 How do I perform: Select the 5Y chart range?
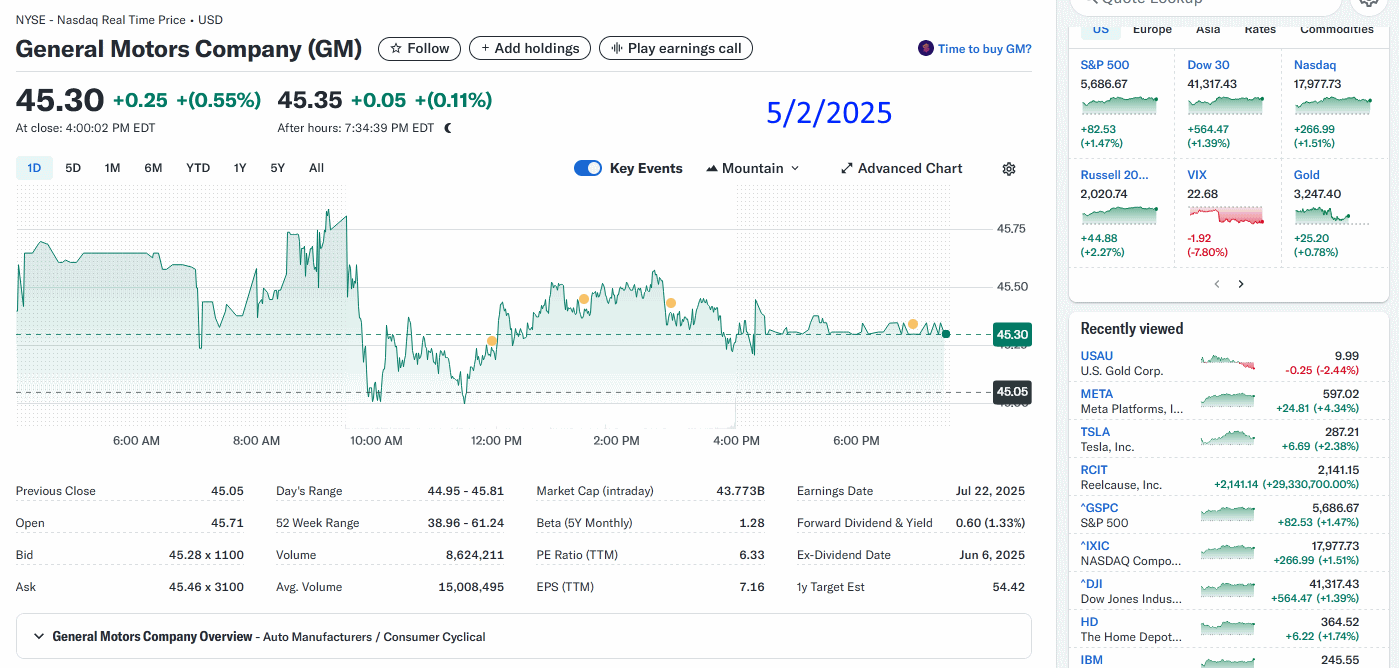click(278, 168)
